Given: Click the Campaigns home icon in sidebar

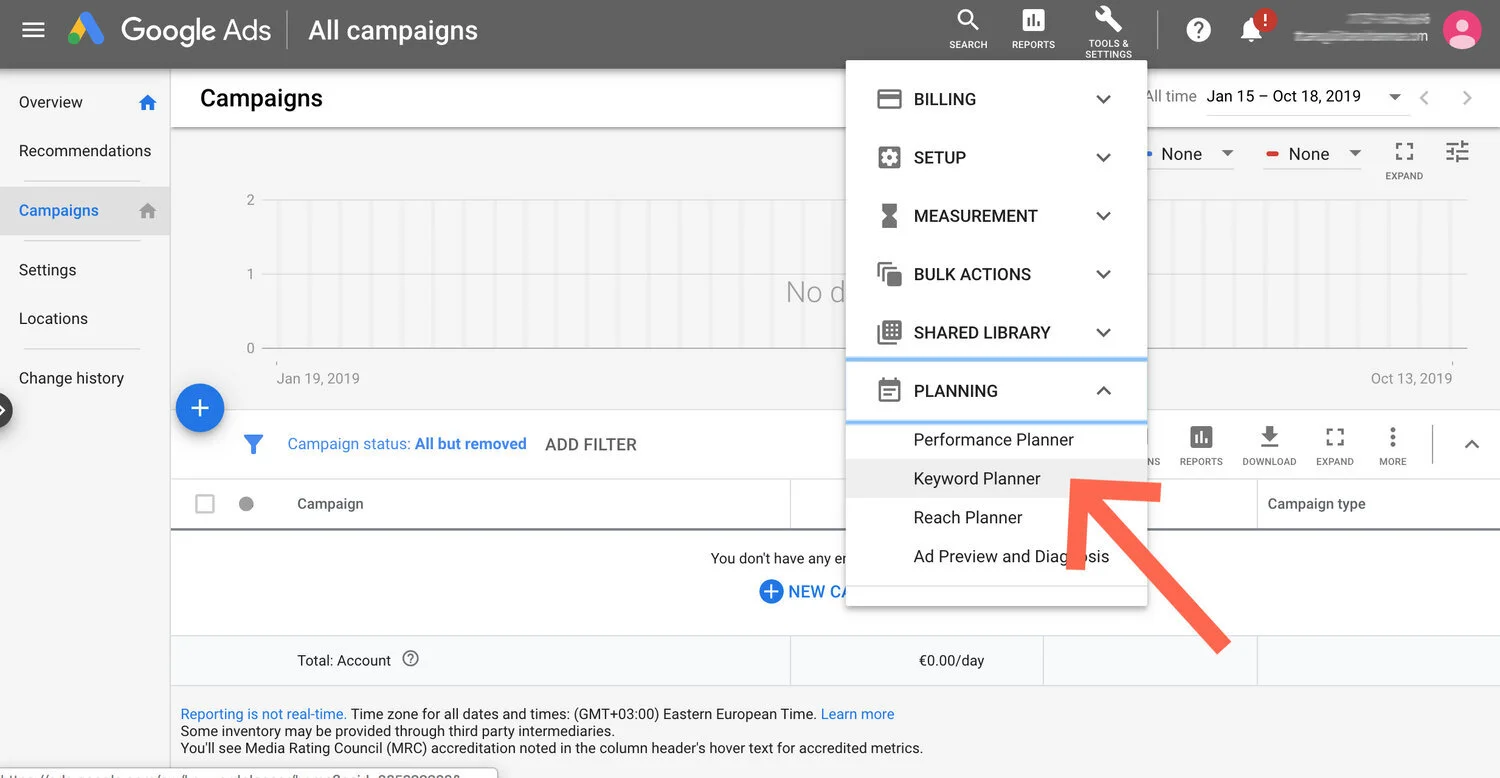Looking at the screenshot, I should pyautogui.click(x=148, y=210).
